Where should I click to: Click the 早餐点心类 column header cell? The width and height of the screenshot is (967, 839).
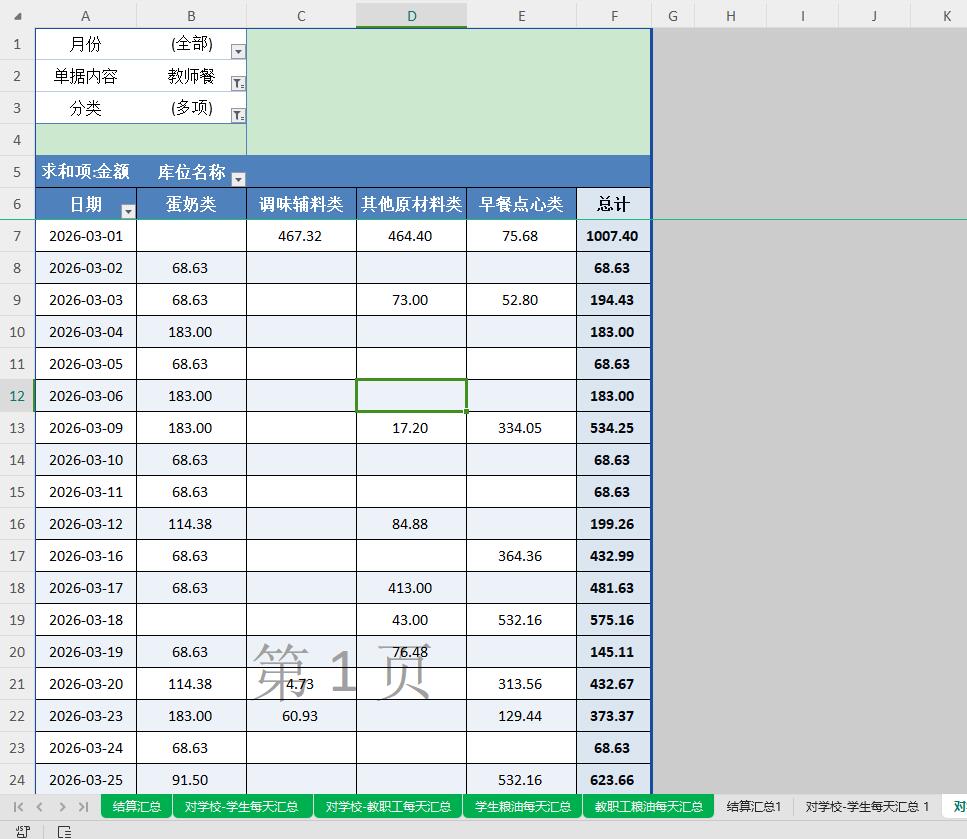click(x=522, y=204)
